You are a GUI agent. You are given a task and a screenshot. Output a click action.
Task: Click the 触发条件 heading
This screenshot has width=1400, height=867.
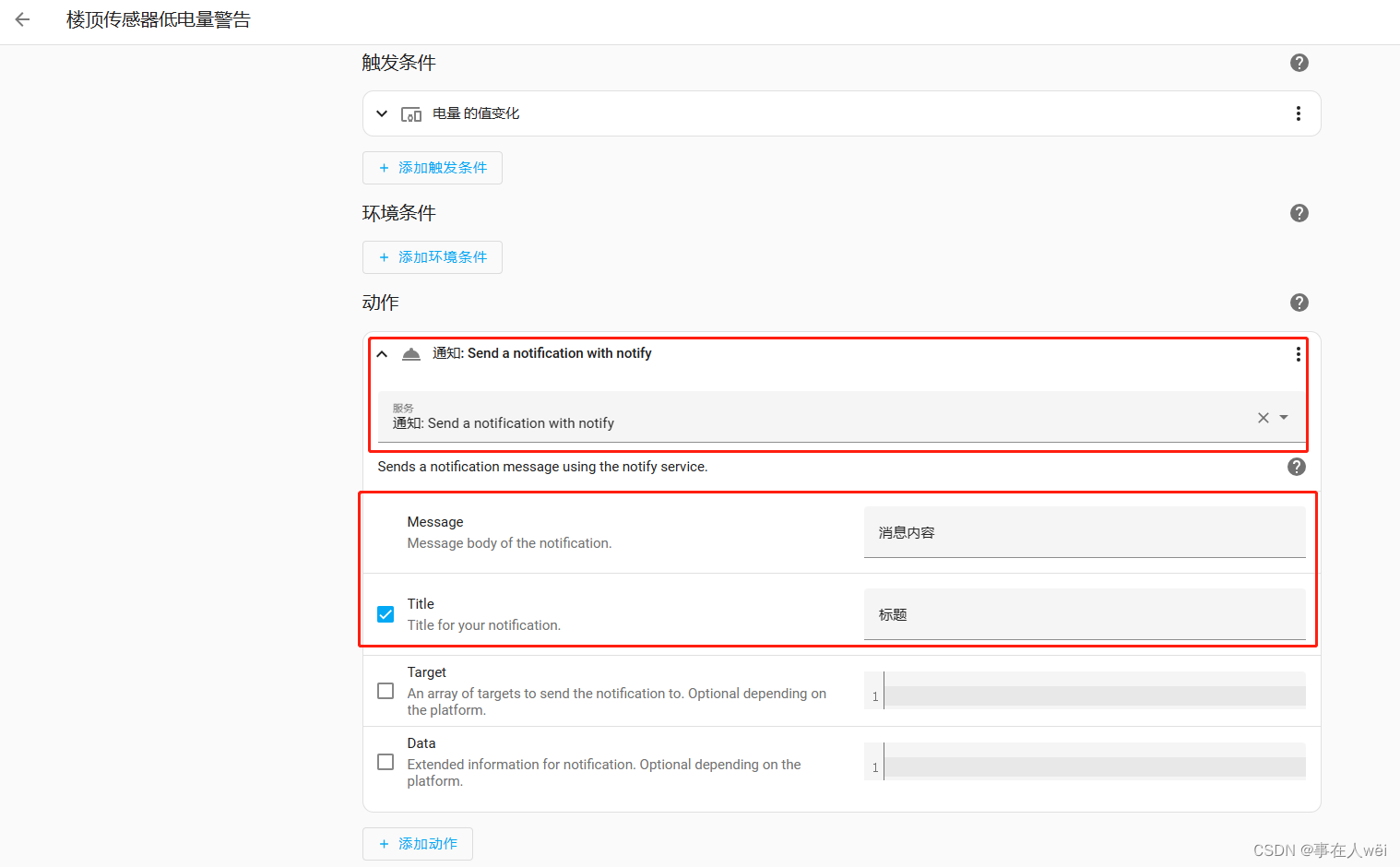398,63
